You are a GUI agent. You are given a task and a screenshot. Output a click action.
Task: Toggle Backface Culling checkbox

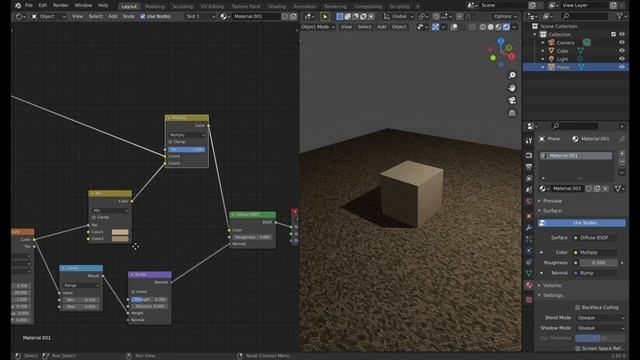pyautogui.click(x=578, y=307)
